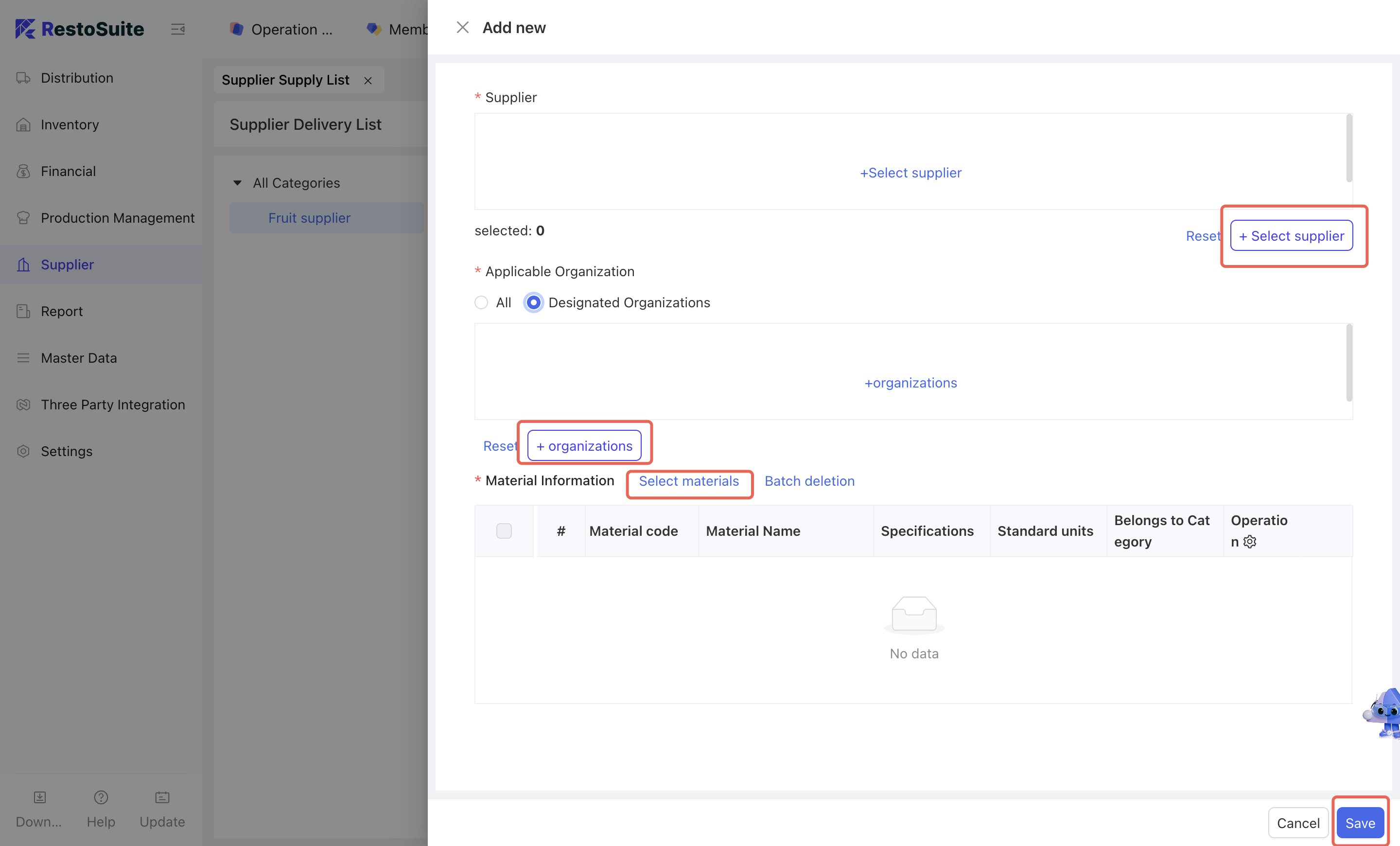This screenshot has width=1400, height=846.
Task: Open column settings gear in Operation header
Action: [x=1249, y=542]
